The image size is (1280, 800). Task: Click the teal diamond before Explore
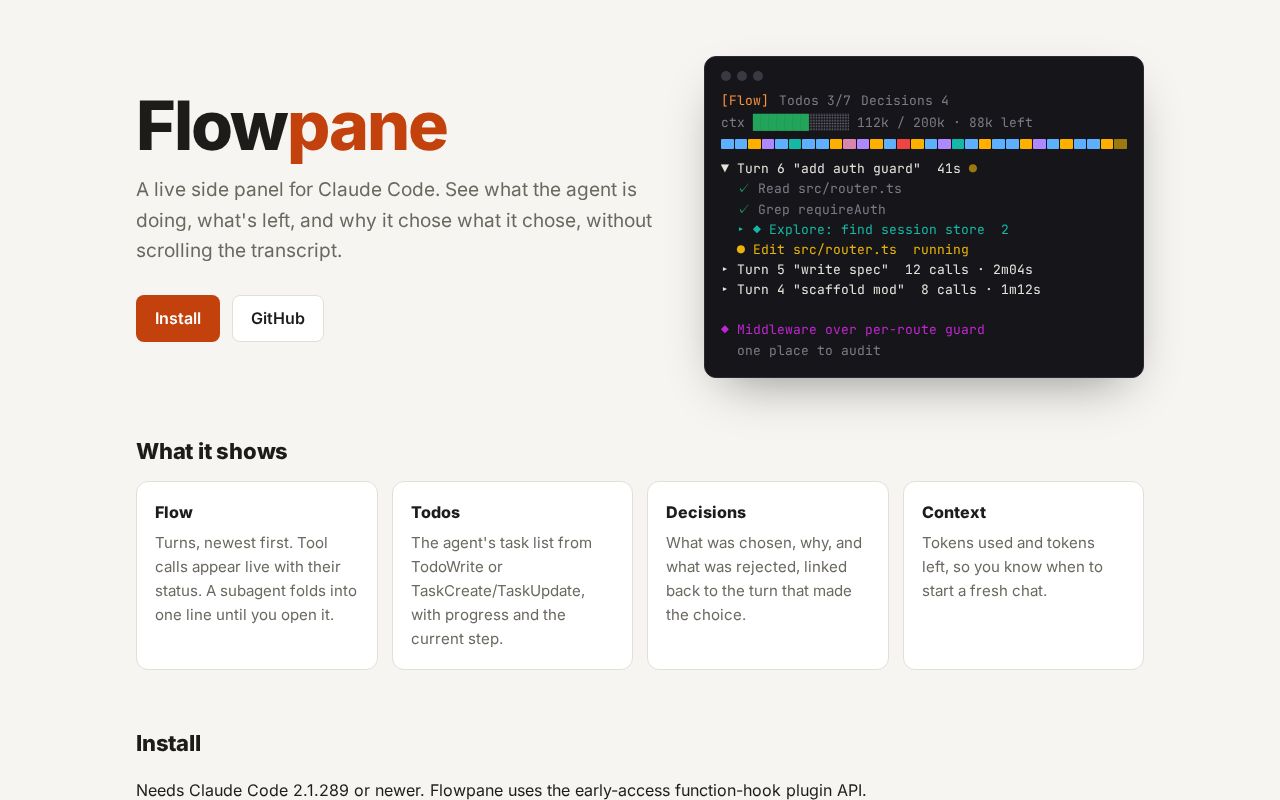[757, 229]
